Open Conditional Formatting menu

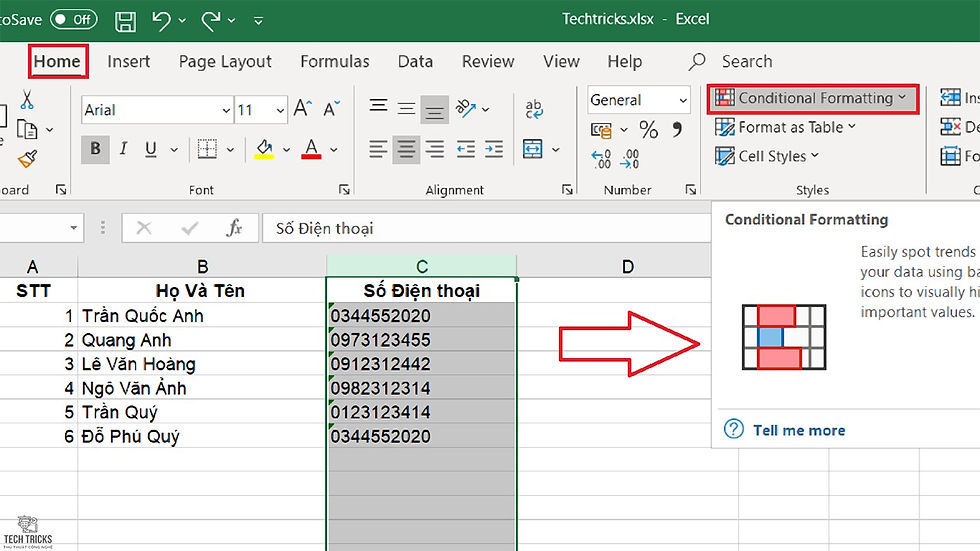pyautogui.click(x=812, y=98)
